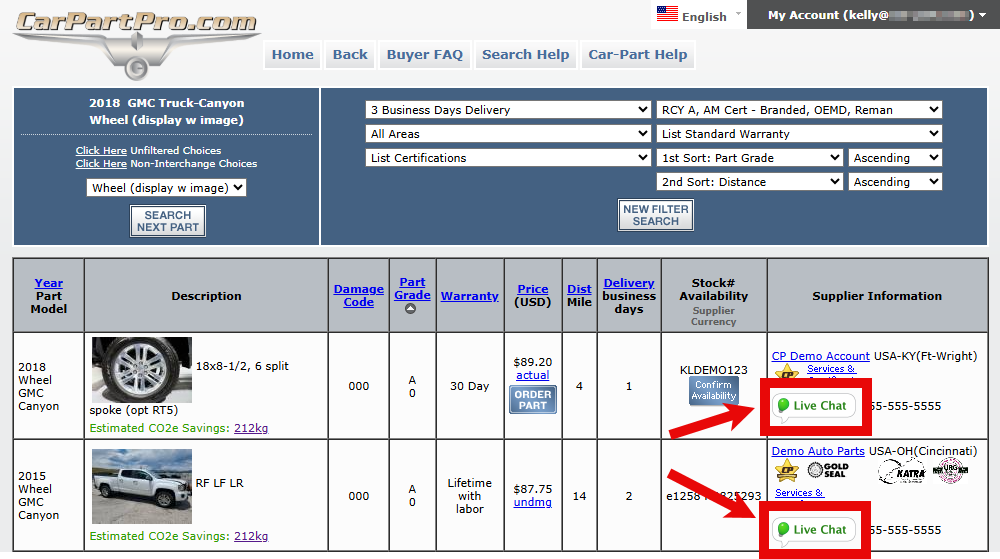Go to the Search Help tab
1000x559 pixels.
[525, 55]
